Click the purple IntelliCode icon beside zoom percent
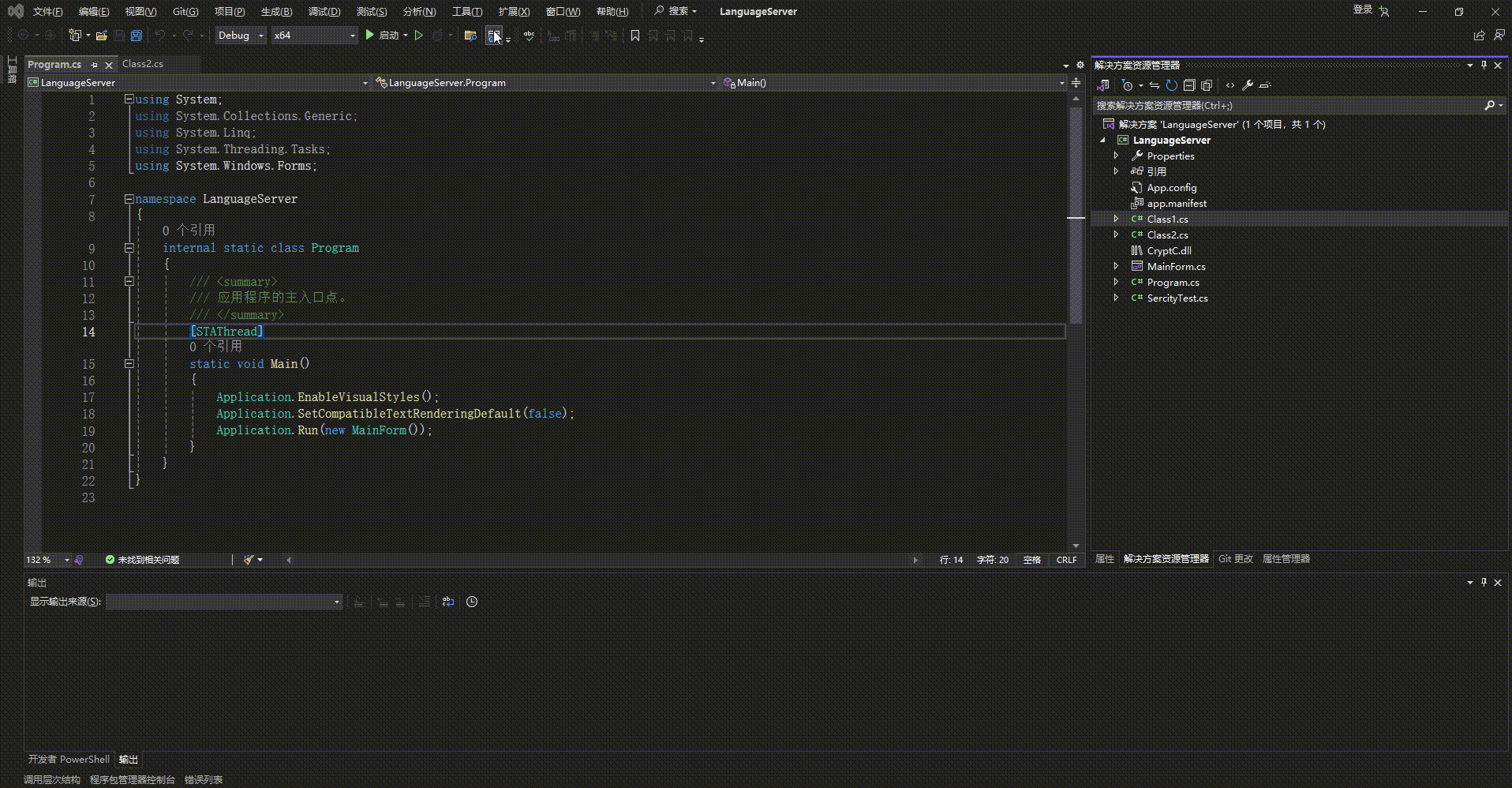Viewport: 1512px width, 788px height. click(79, 560)
